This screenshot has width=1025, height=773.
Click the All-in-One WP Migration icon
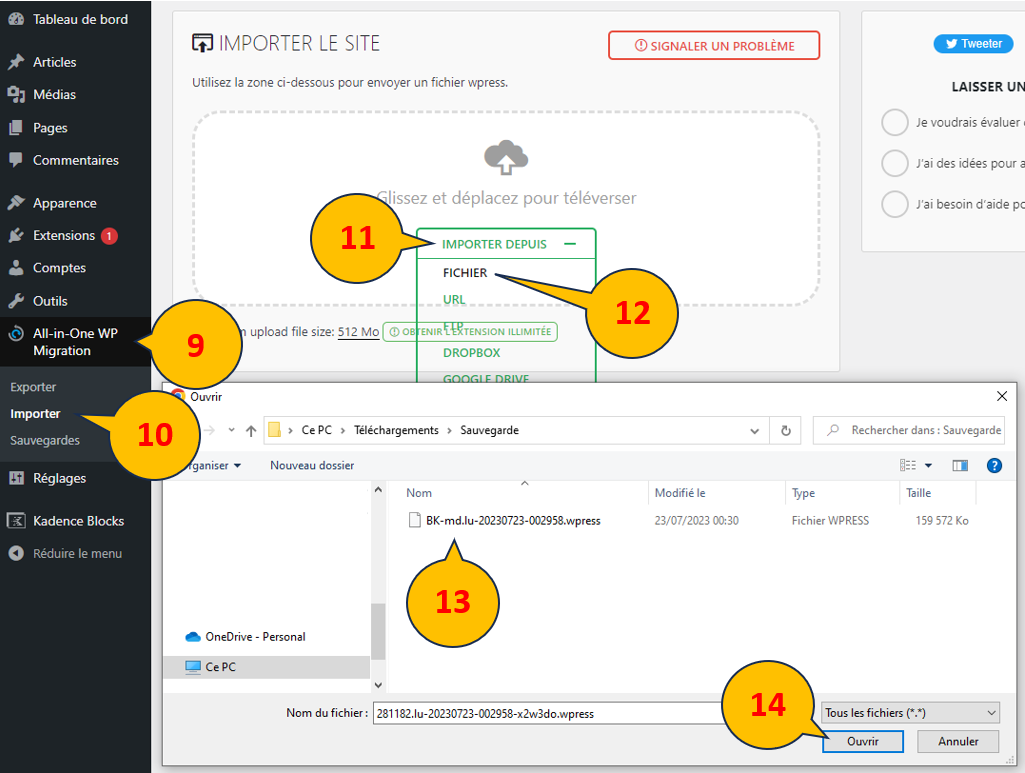16,334
